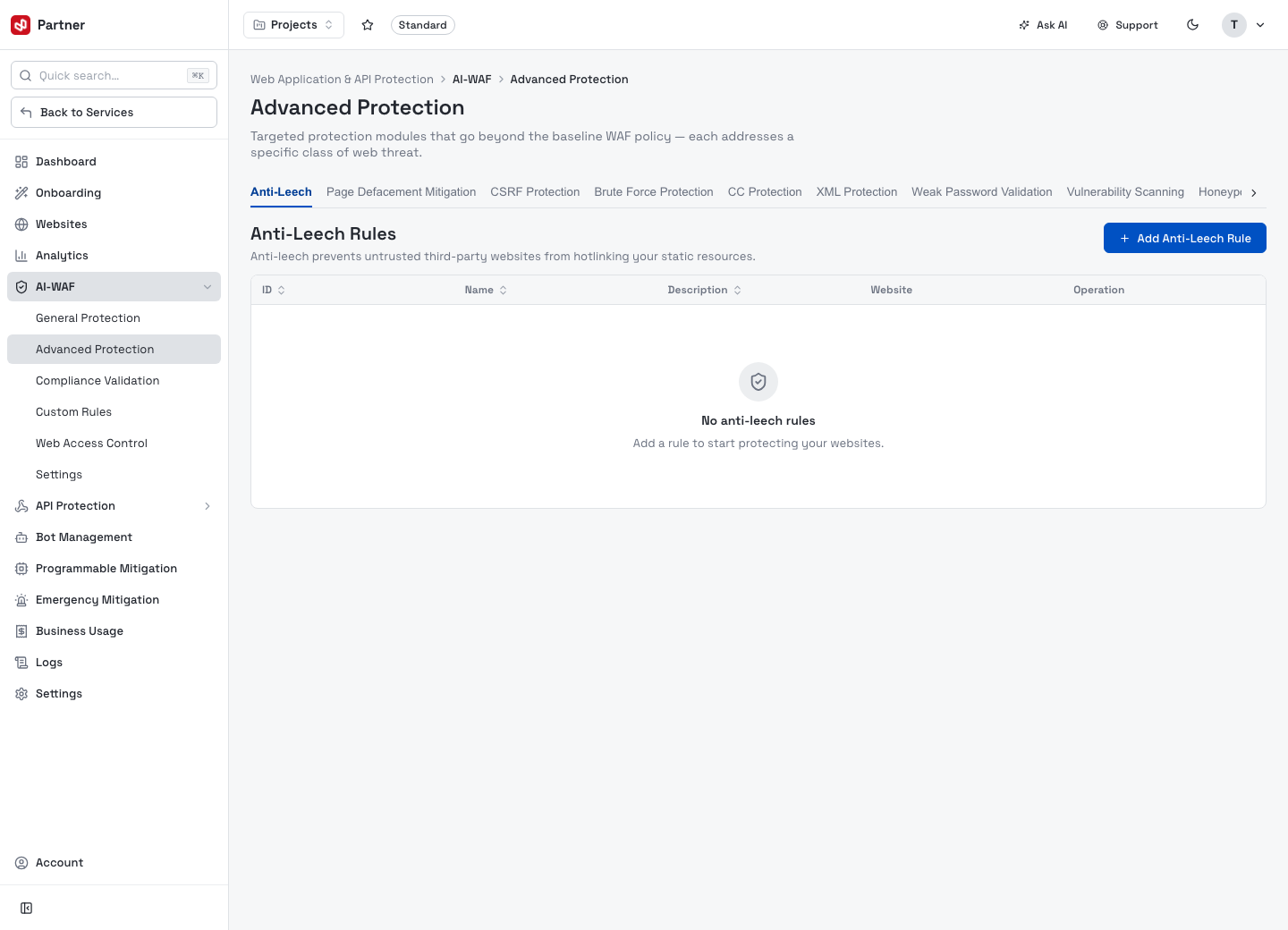Sort table by ID column

pos(274,290)
